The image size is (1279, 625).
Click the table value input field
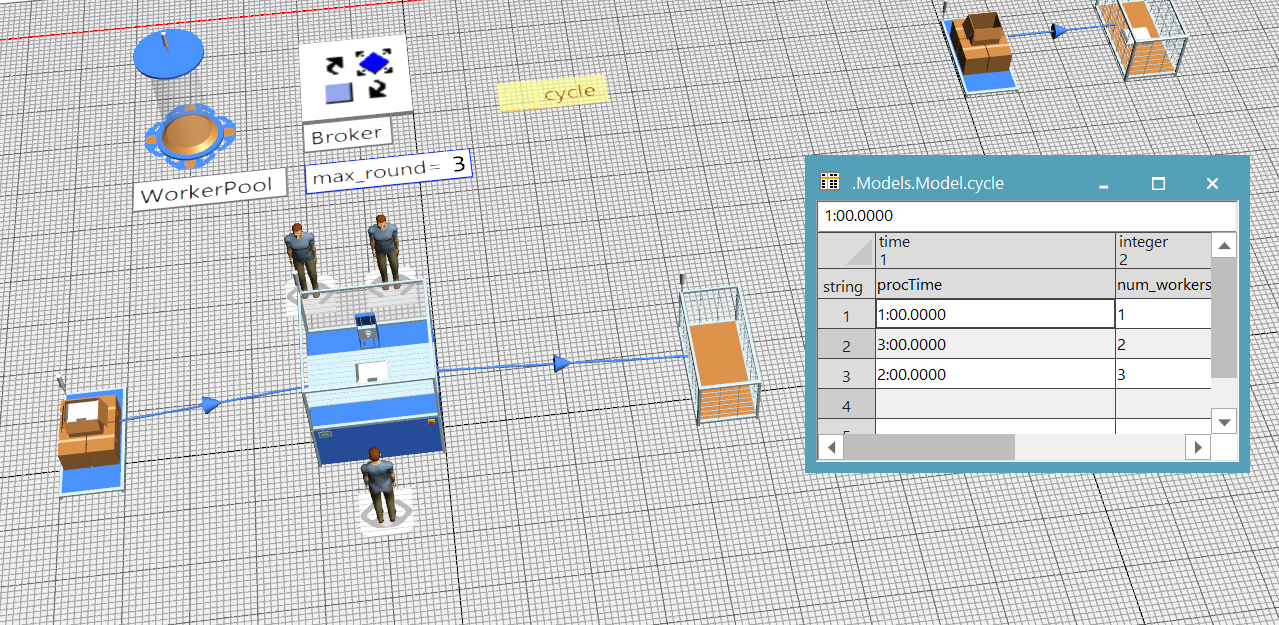(x=1026, y=216)
